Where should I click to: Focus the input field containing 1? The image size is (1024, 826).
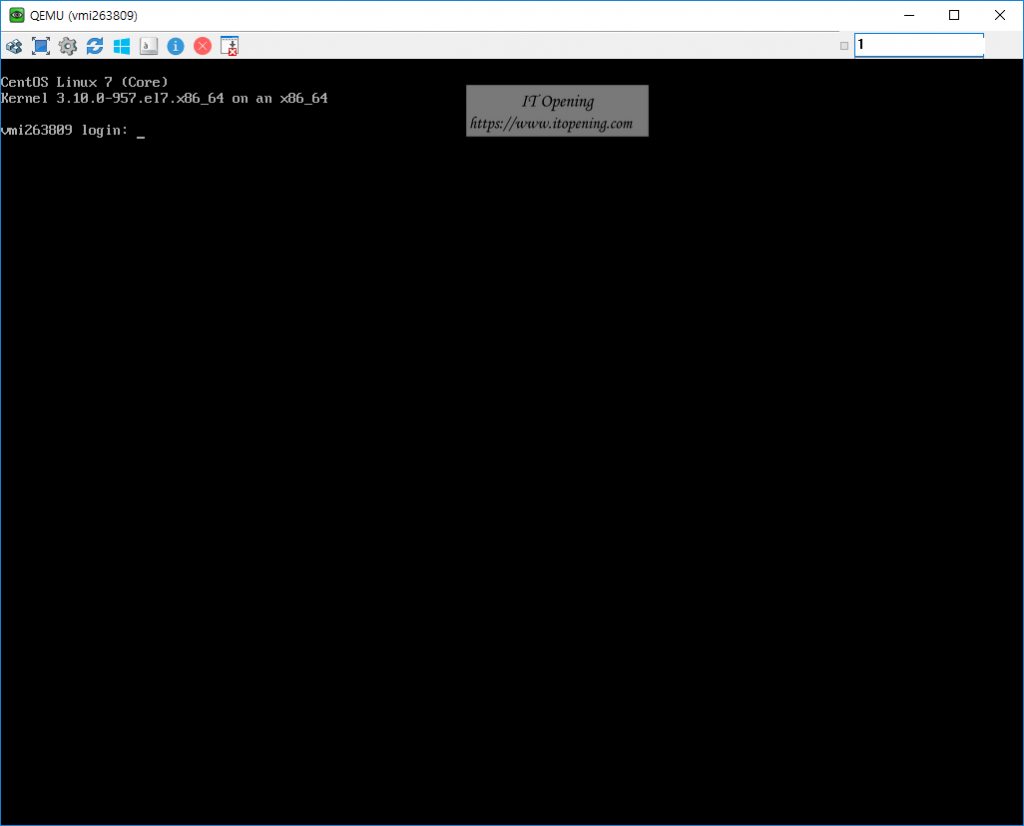(x=918, y=45)
